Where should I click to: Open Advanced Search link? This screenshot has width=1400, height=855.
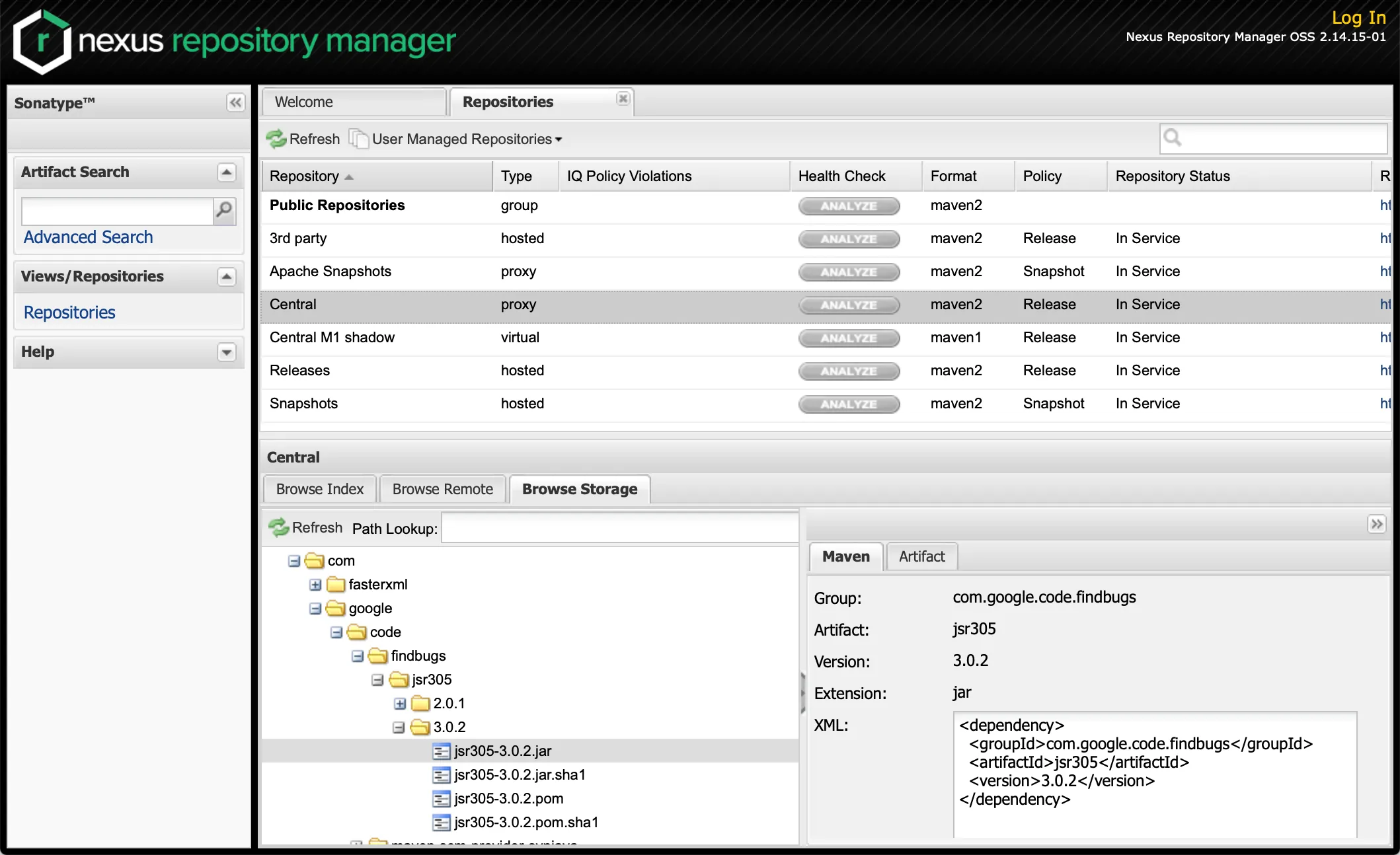click(88, 237)
